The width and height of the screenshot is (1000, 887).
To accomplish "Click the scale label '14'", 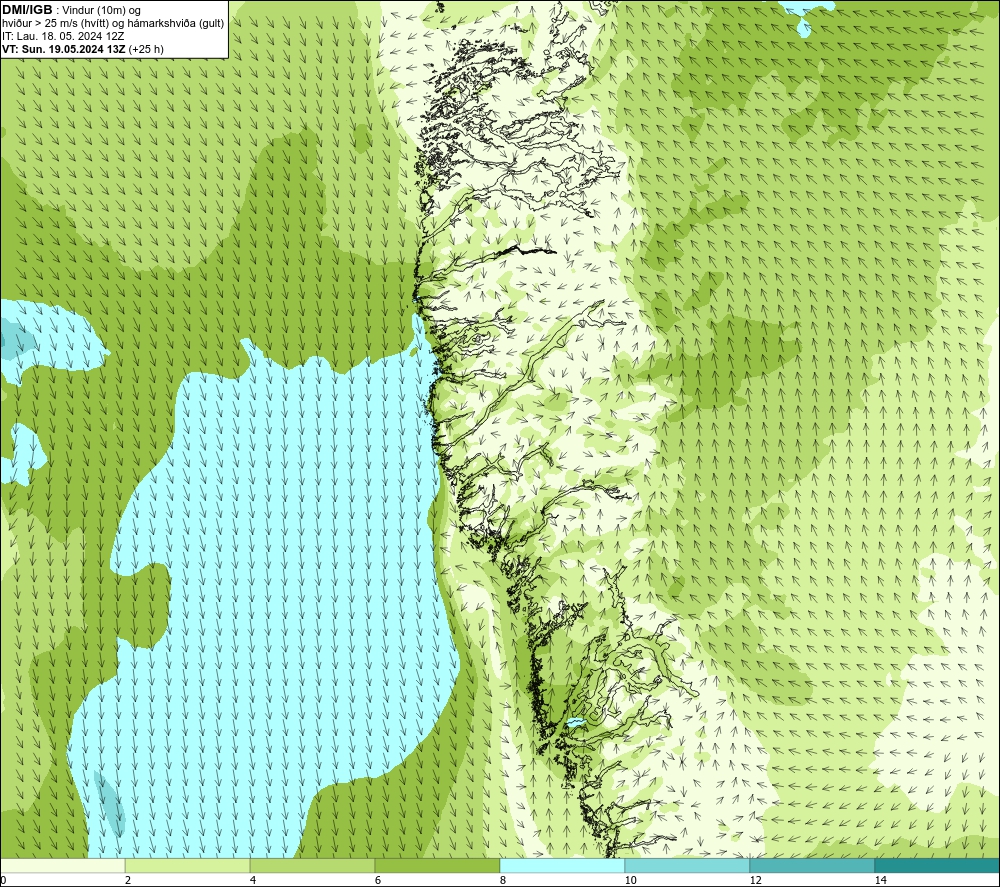I will [880, 881].
